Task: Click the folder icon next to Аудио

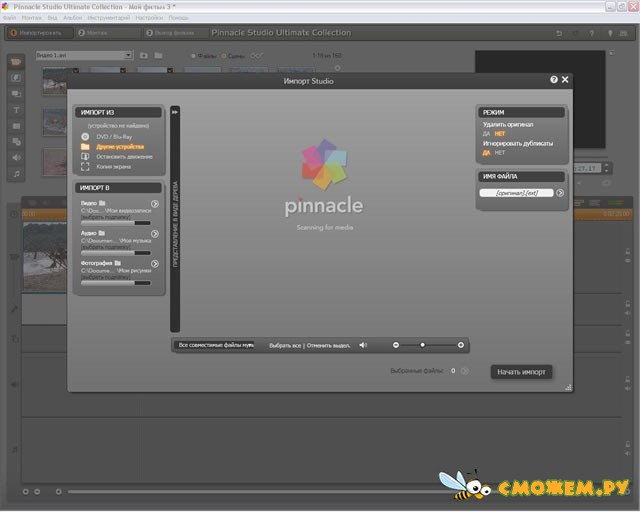Action: click(102, 233)
